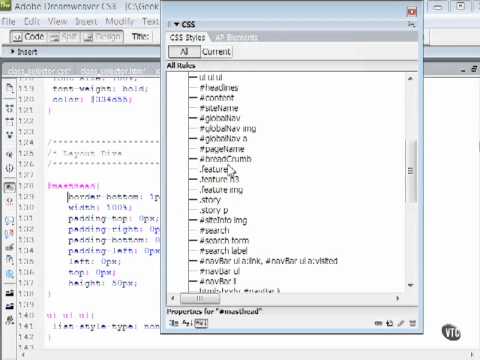
Task: Open the Text menu
Action: pyautogui.click(x=150, y=22)
